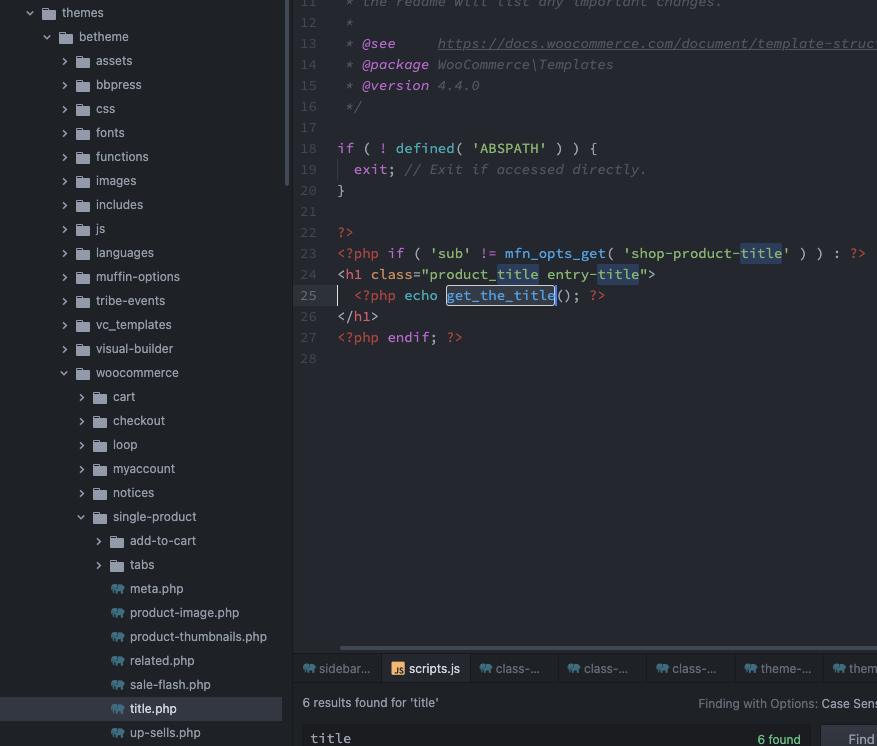
Task: Click the betheme folder icon
Action: 66,37
